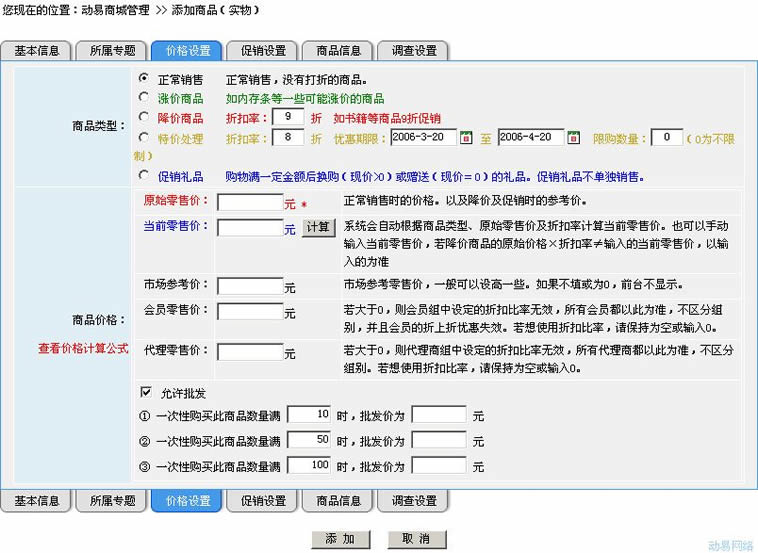Click start date field 2006-3-20
This screenshot has width=758, height=553.
point(423,137)
